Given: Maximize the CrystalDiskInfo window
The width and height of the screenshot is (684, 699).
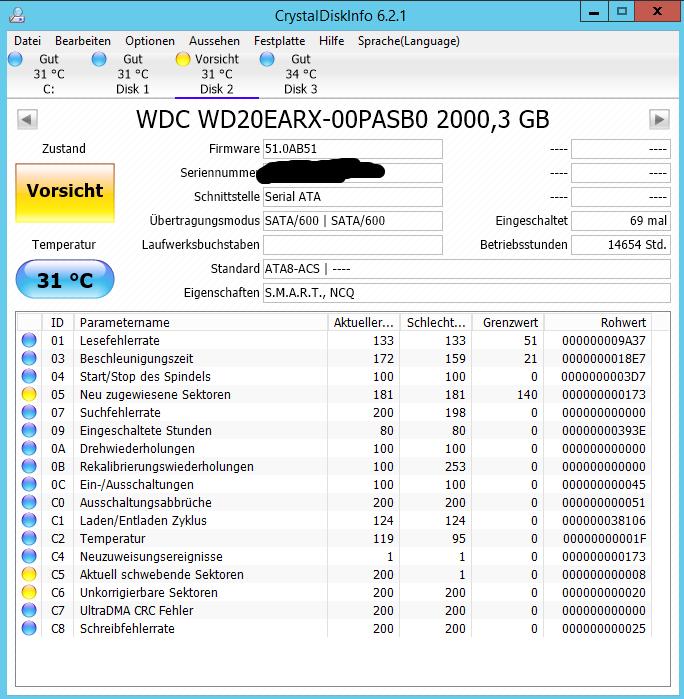Looking at the screenshot, I should (x=622, y=12).
